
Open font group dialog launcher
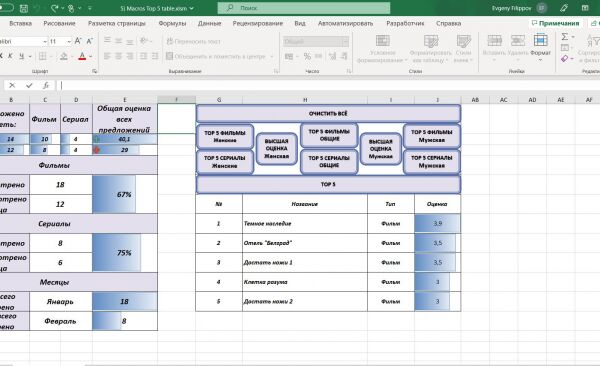click(x=94, y=71)
